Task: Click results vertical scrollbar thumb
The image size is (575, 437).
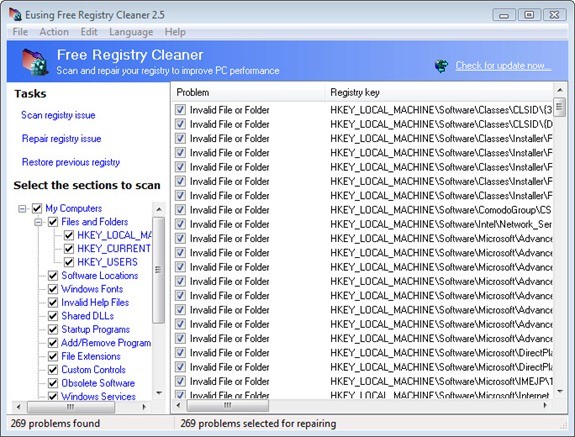Action: coord(559,107)
